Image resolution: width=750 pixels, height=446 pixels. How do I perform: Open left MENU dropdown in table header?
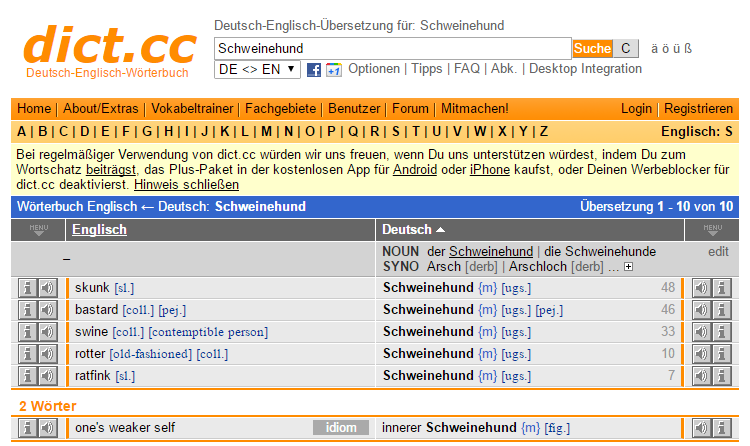coord(39,230)
